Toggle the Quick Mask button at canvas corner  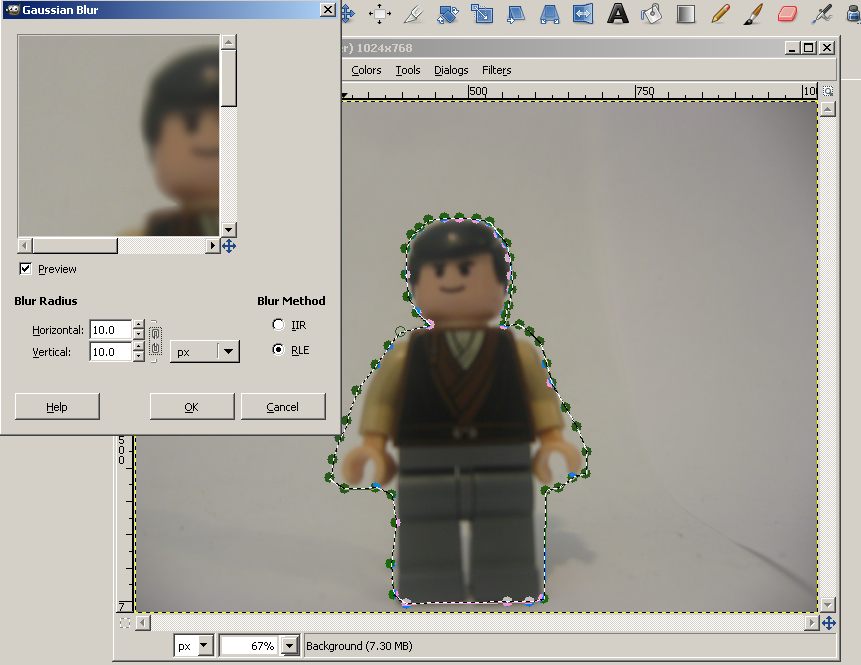pos(125,623)
